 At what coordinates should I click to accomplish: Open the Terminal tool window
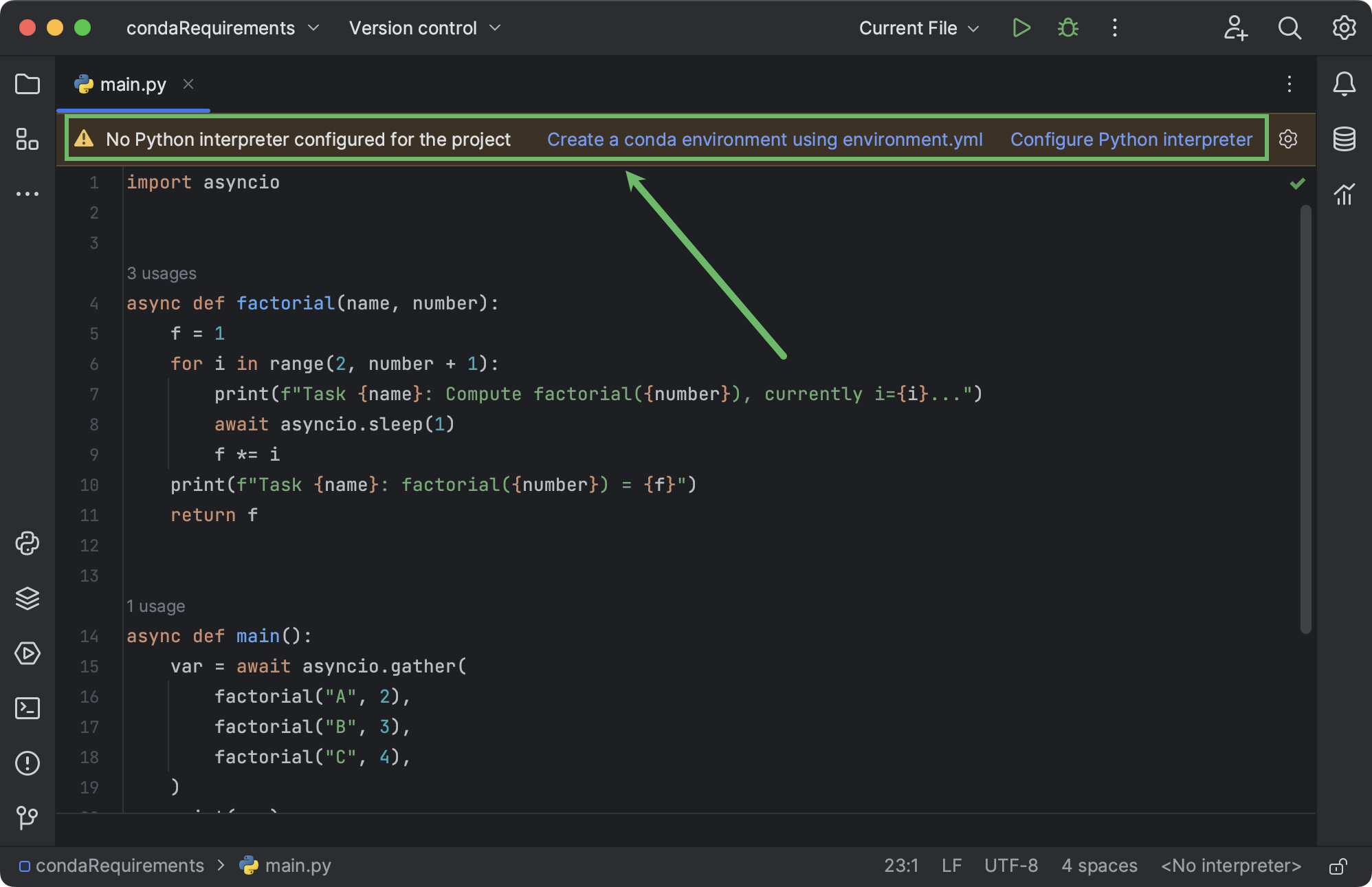(27, 708)
